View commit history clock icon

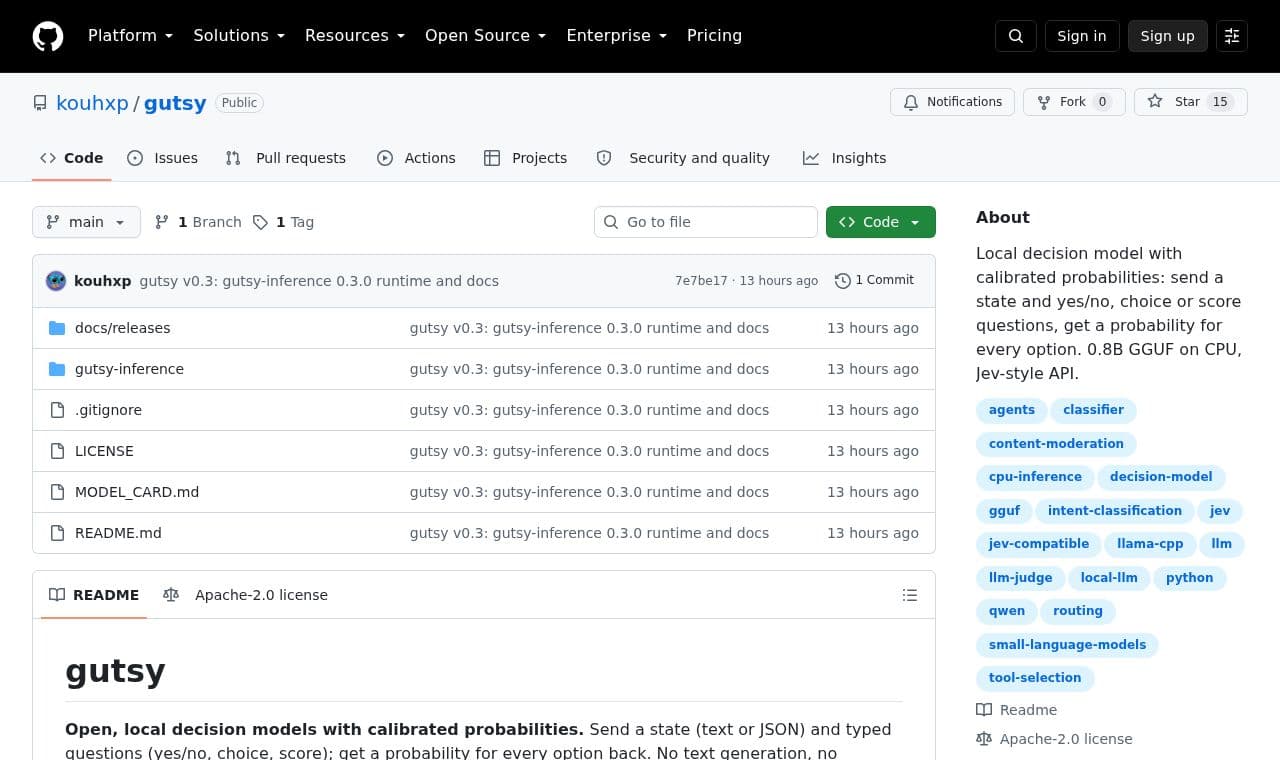point(843,281)
